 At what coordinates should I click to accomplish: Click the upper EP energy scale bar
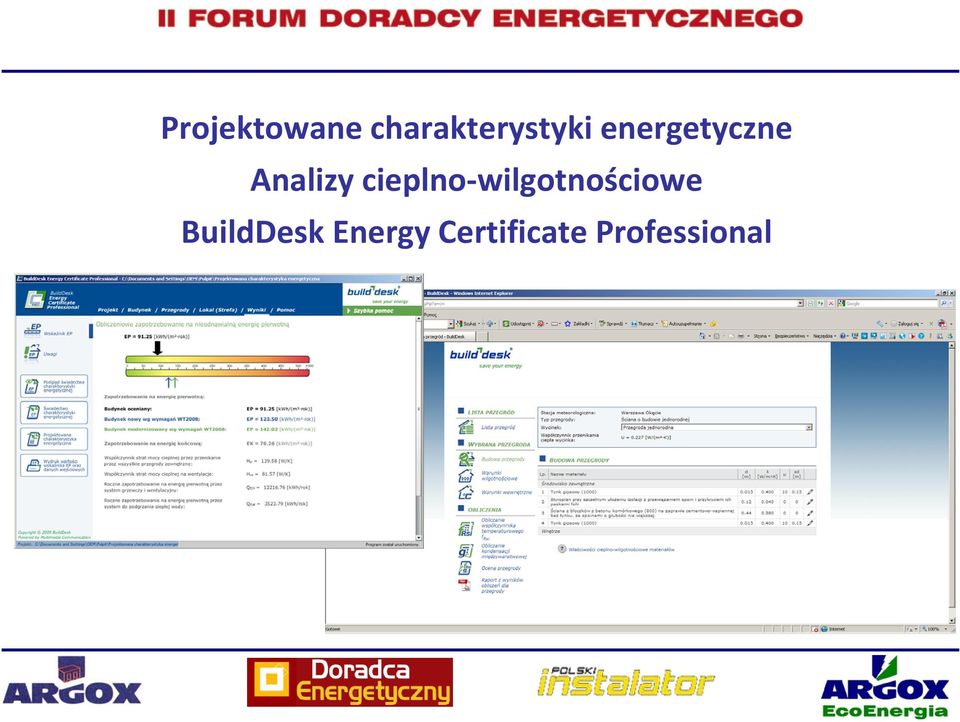point(218,359)
